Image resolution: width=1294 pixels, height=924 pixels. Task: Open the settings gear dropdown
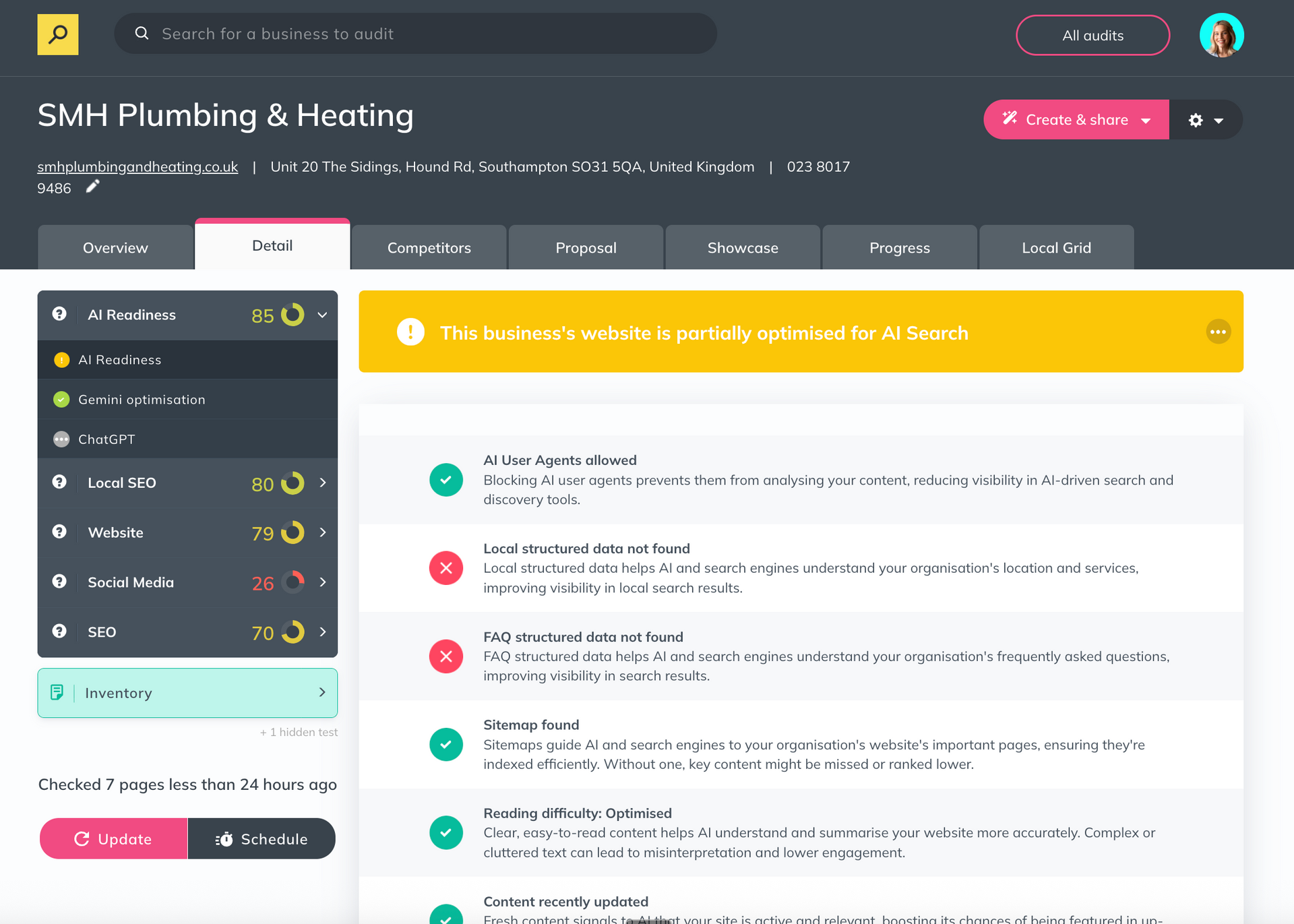click(x=1206, y=119)
